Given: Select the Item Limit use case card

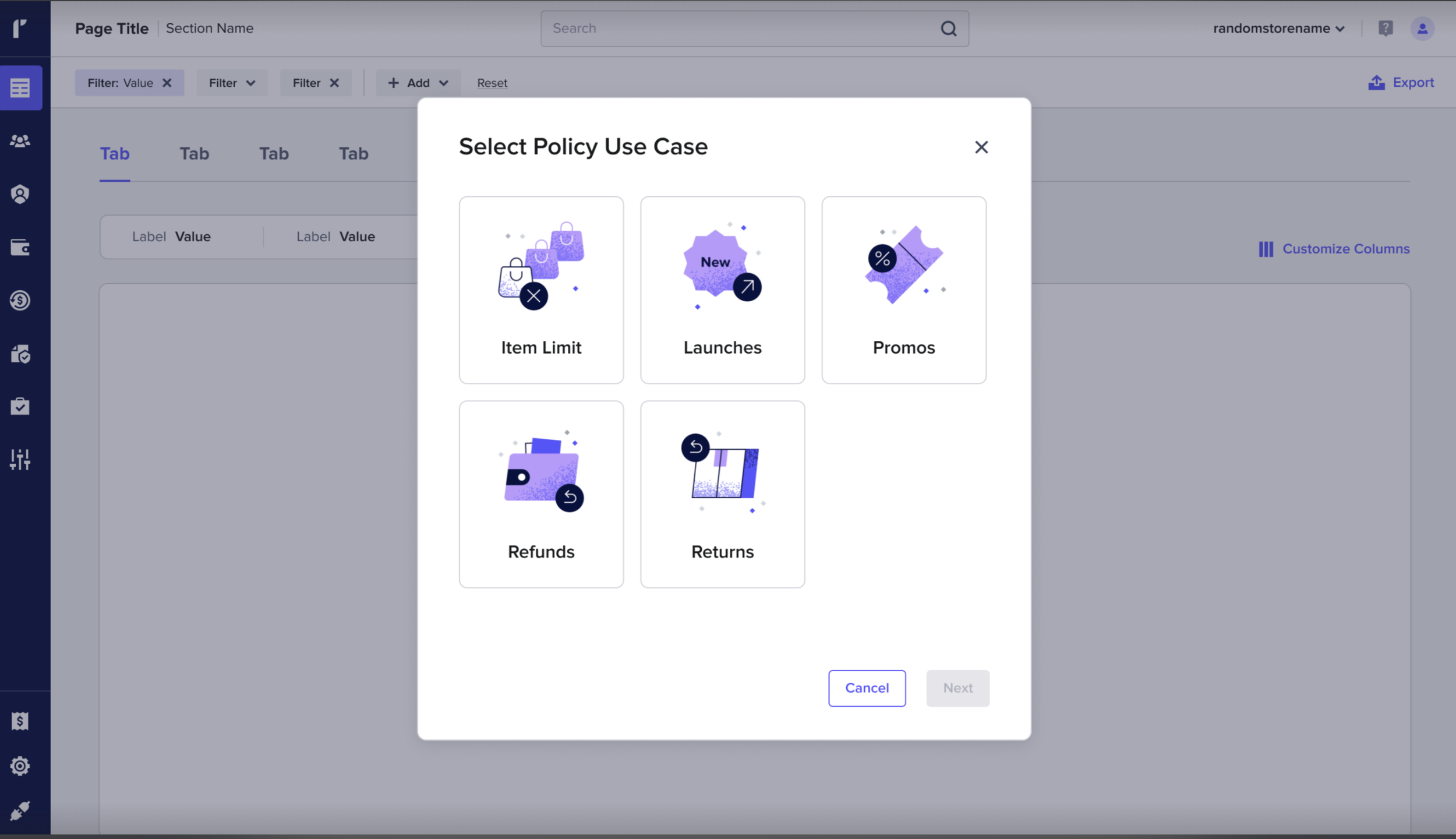Looking at the screenshot, I should 541,290.
